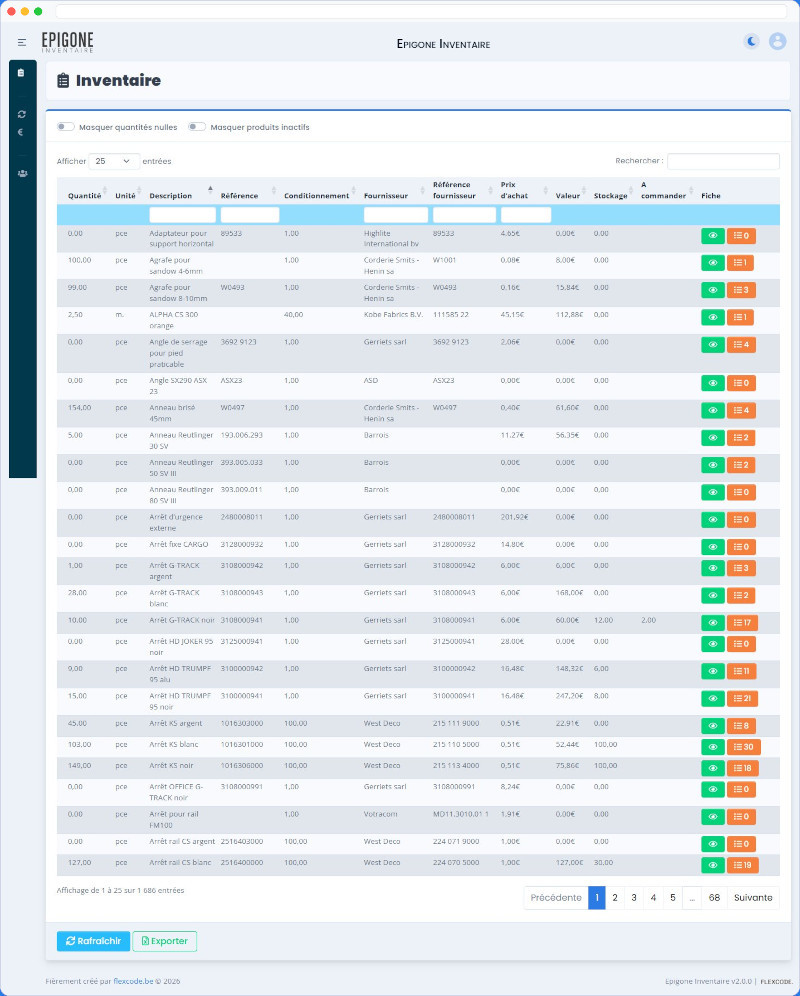Sort table by Description column header

171,196
